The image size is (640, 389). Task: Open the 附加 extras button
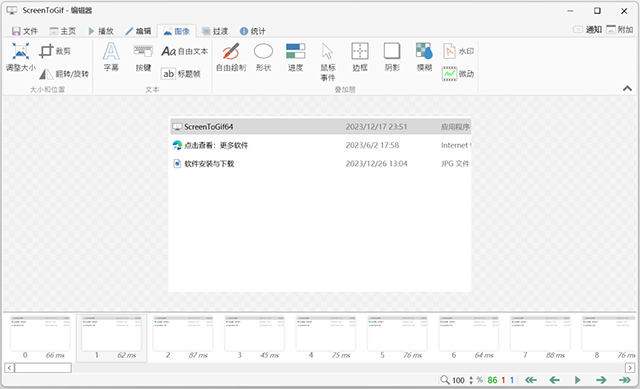620,29
